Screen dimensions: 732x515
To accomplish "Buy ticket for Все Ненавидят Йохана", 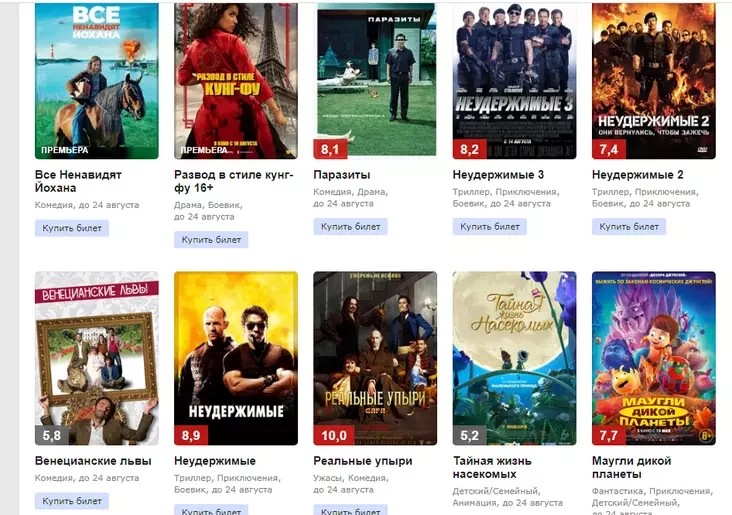I will click(72, 228).
